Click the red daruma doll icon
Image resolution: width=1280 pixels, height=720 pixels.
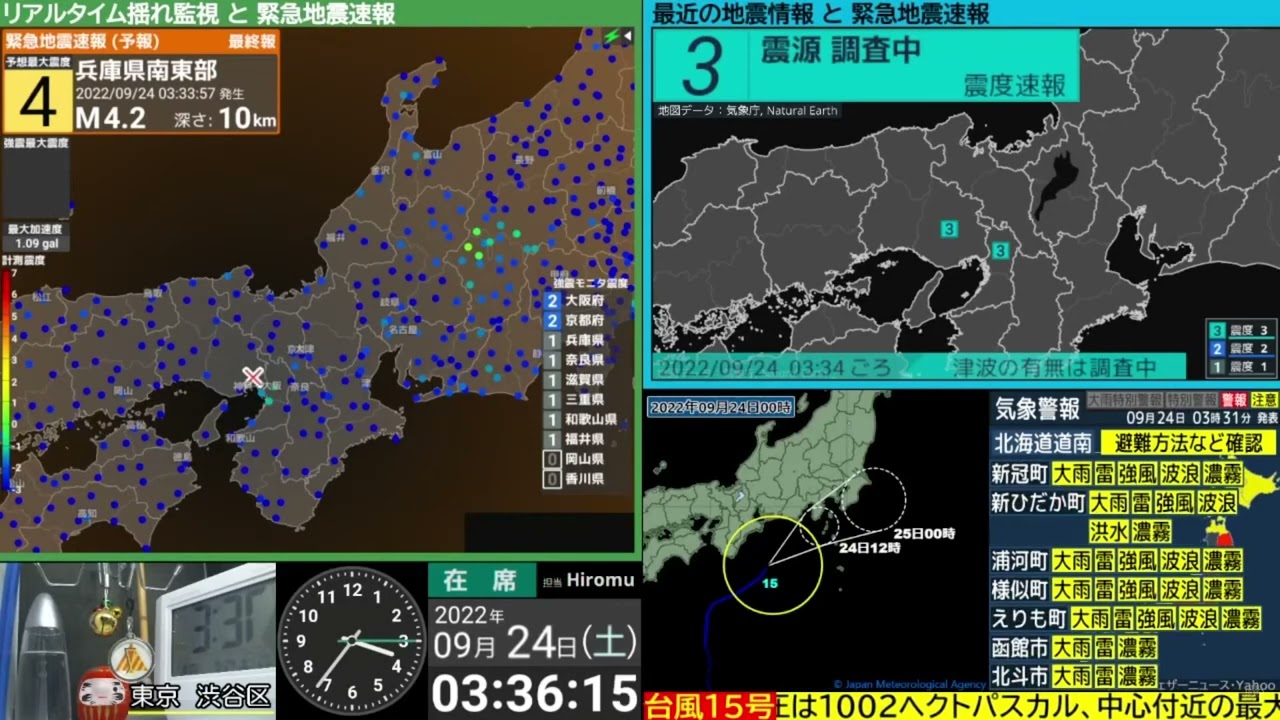click(x=103, y=692)
